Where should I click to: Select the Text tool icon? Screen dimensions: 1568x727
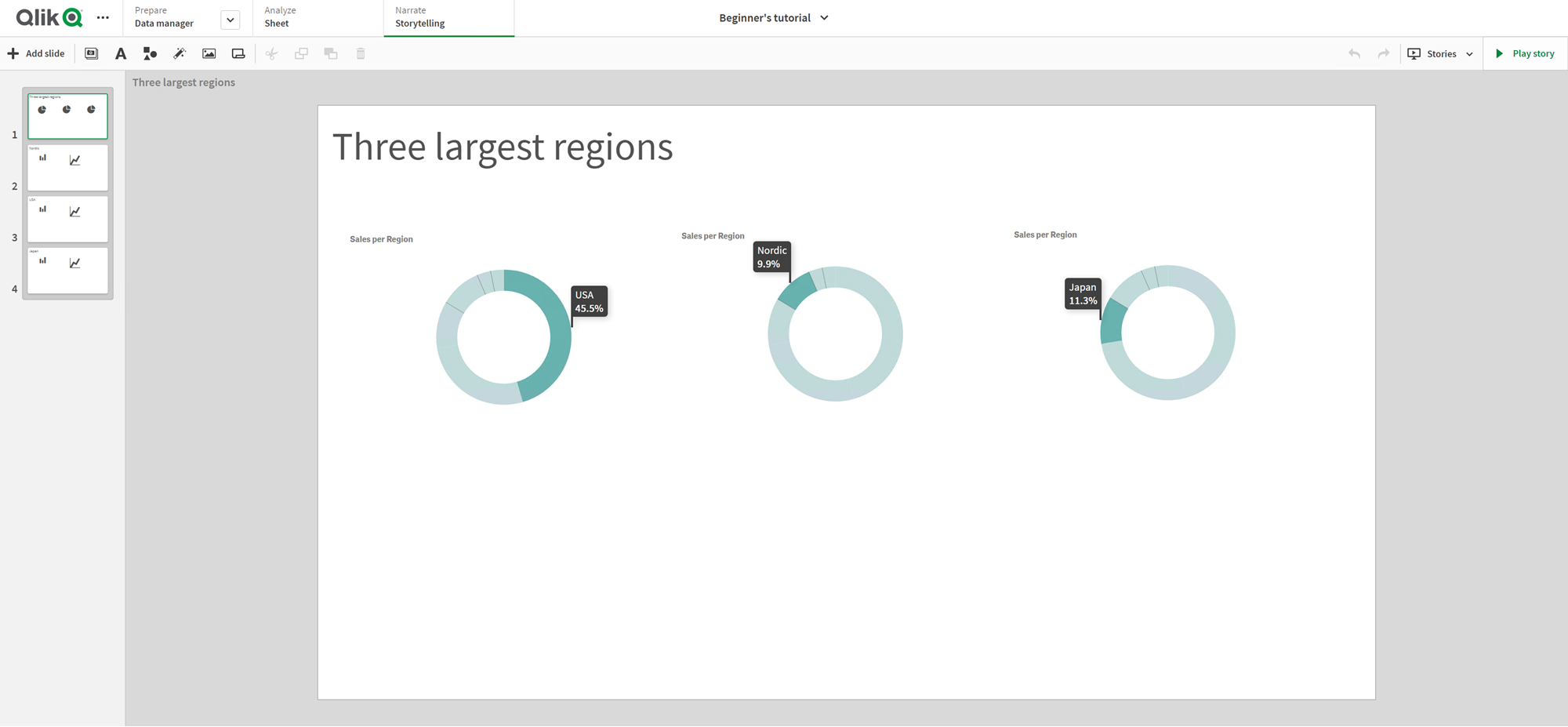(x=121, y=53)
